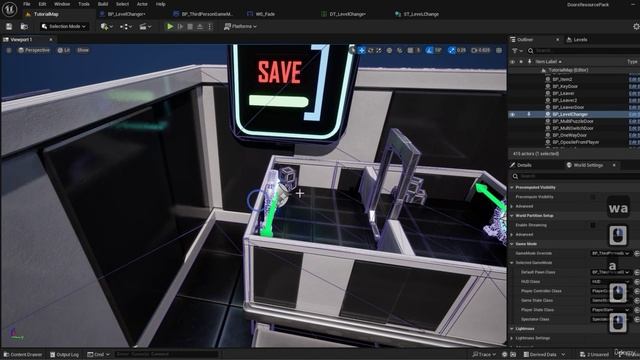The height and width of the screenshot is (360, 640).
Task: Open the Select menu
Action: 122,4
